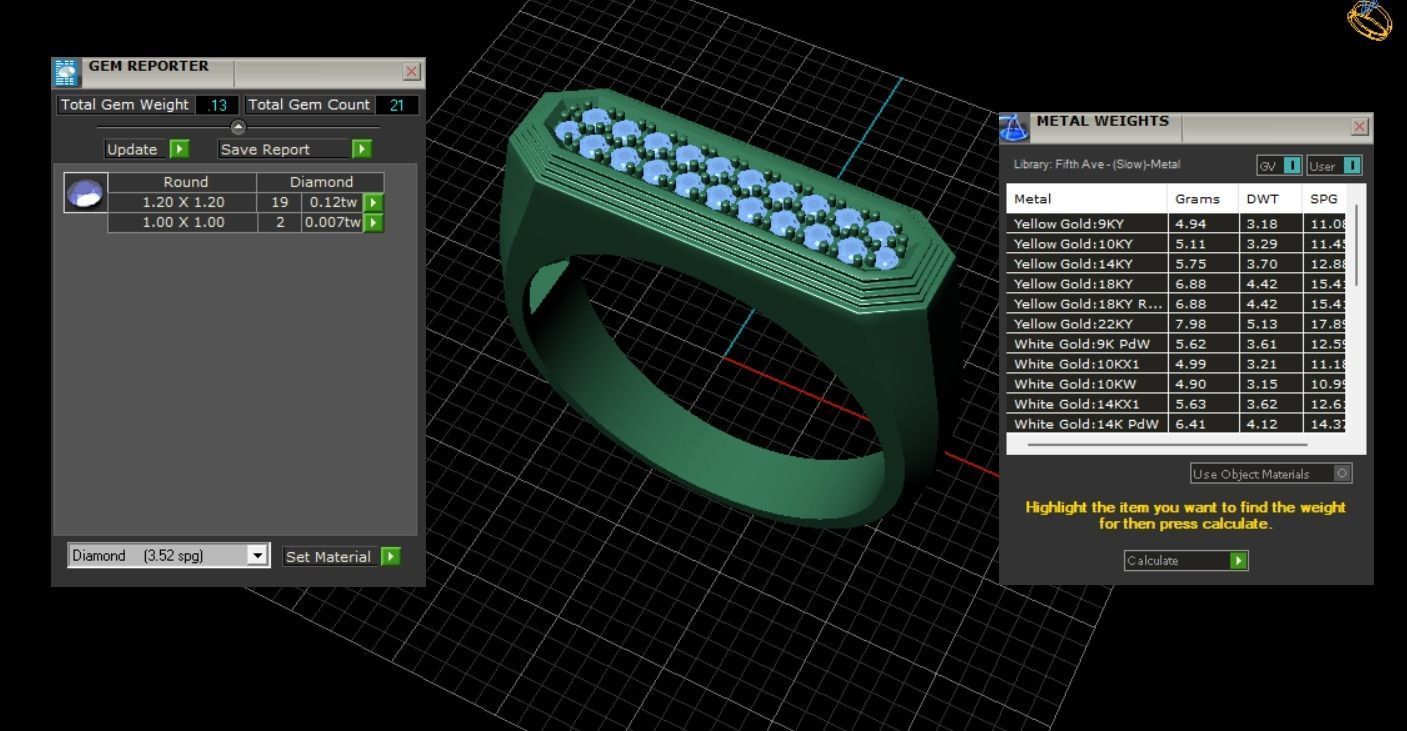Select the Yellow Gold:22KY row
This screenshot has width=1407, height=731.
click(1178, 323)
